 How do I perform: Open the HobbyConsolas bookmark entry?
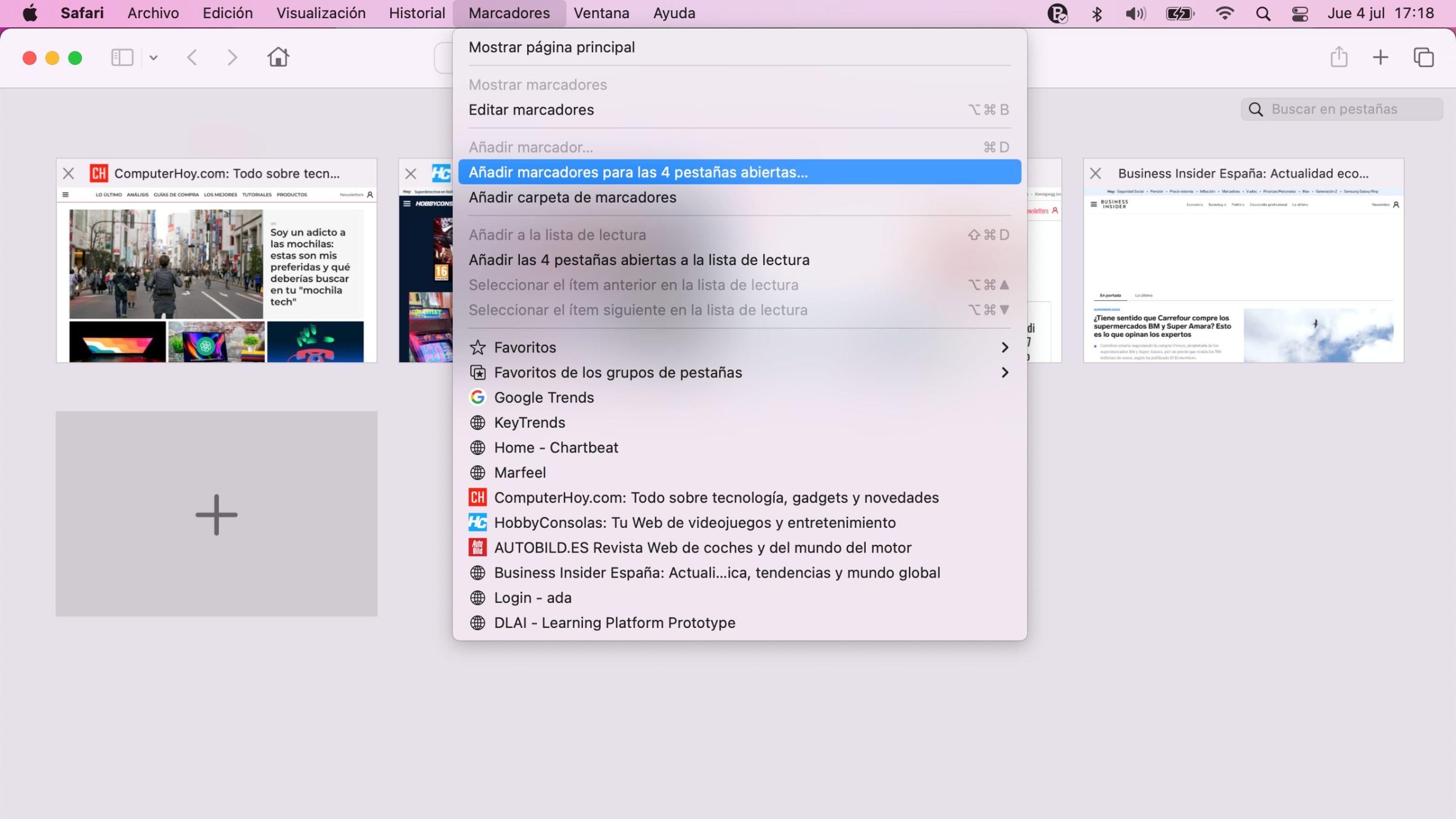(x=739, y=523)
